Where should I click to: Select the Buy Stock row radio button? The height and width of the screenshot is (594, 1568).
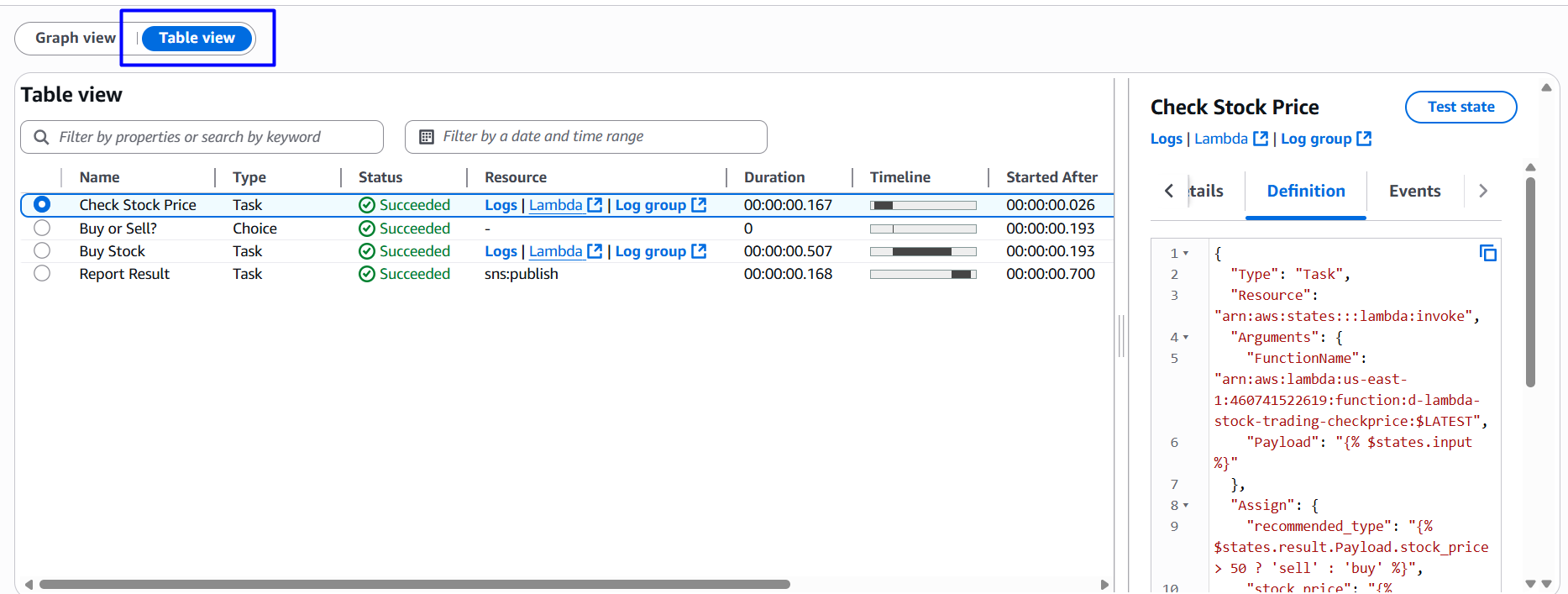click(42, 250)
